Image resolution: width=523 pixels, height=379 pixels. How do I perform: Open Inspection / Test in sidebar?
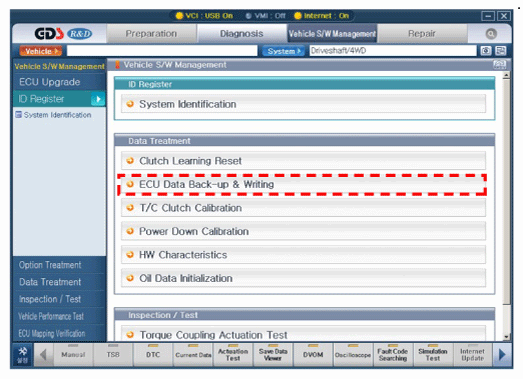tap(59, 299)
